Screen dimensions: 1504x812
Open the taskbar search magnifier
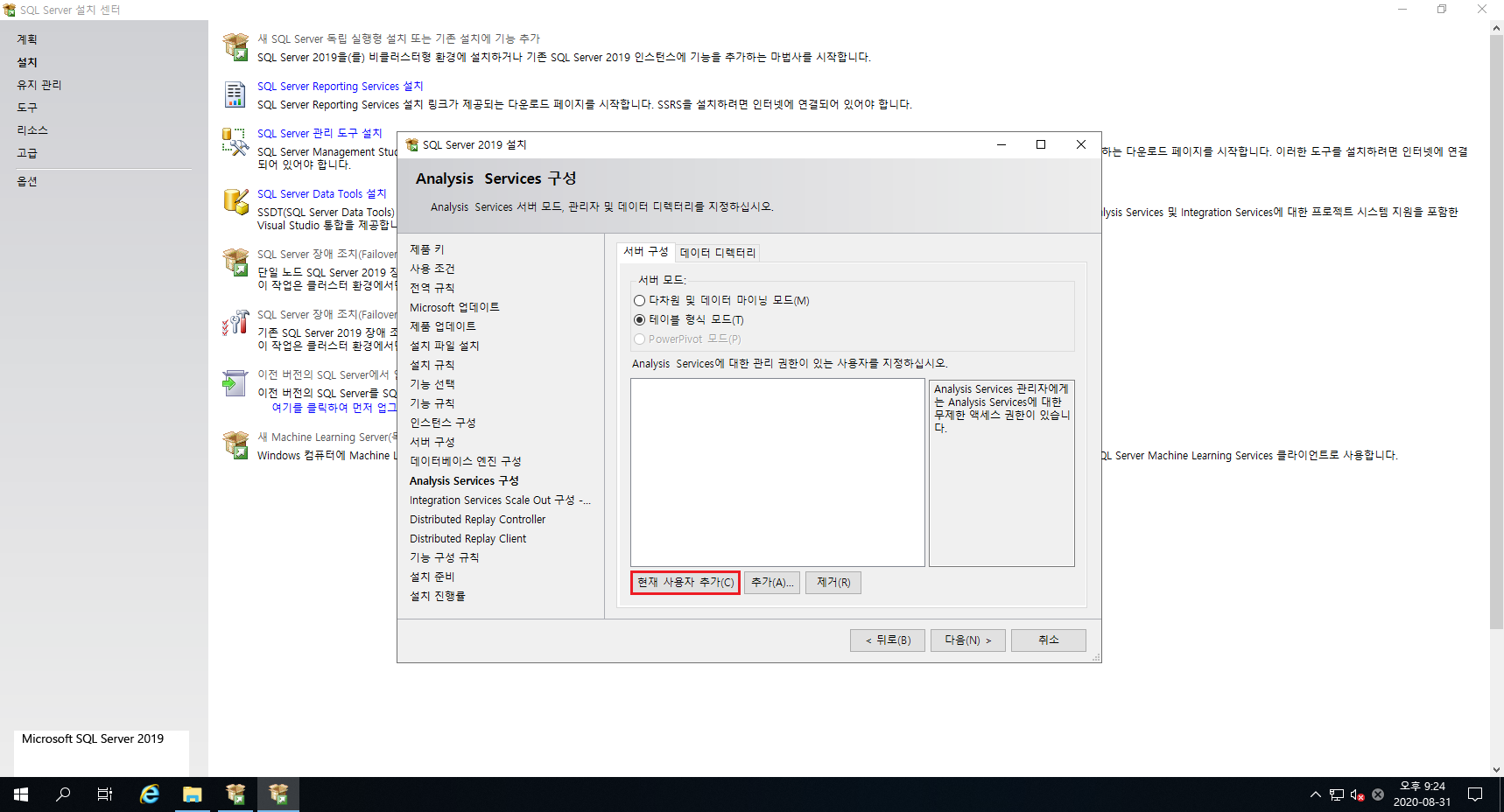[x=63, y=794]
